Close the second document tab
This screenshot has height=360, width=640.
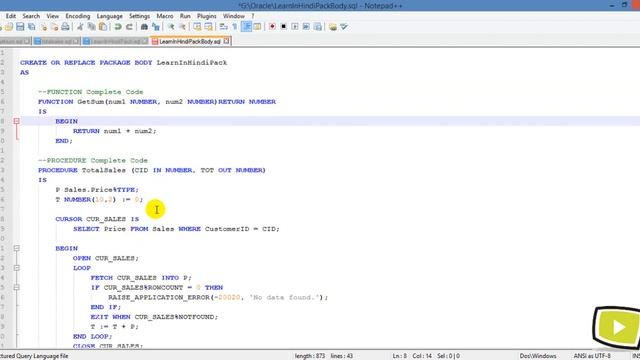(x=76, y=41)
